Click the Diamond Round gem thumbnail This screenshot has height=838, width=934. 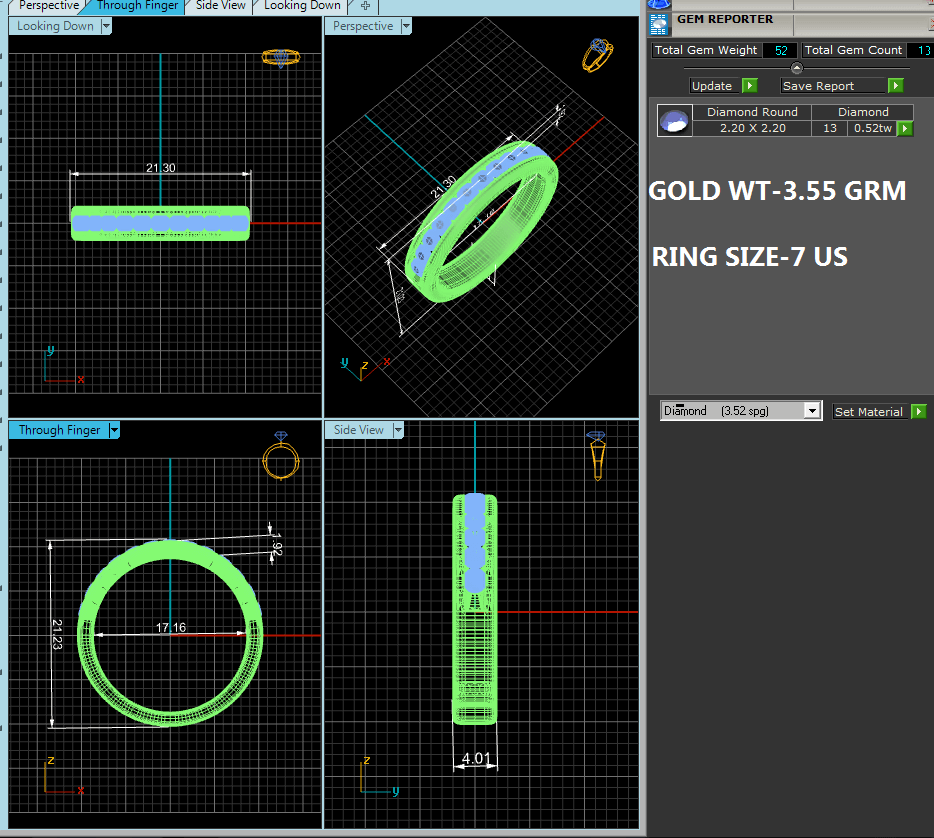(673, 121)
